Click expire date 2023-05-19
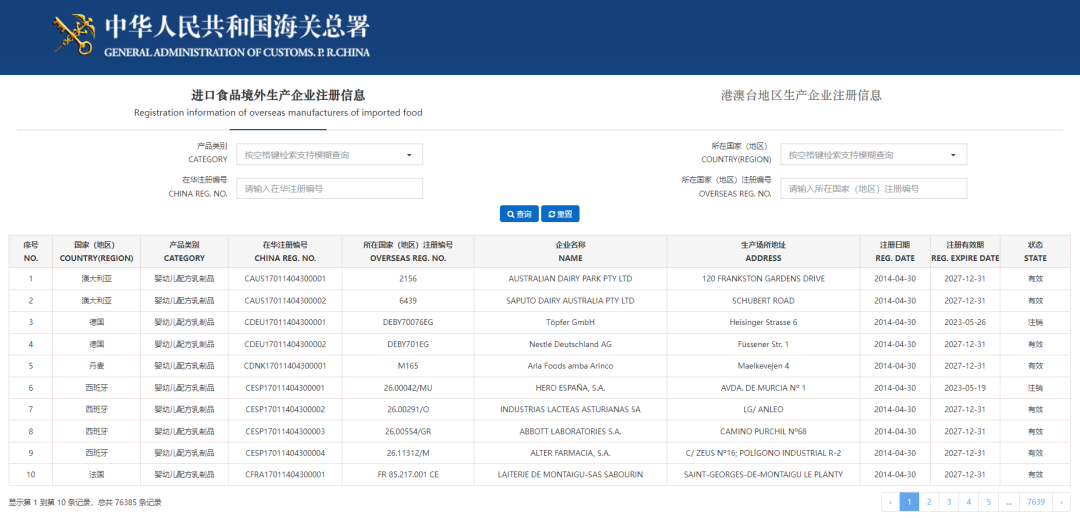This screenshot has height=518, width=1080. (965, 388)
